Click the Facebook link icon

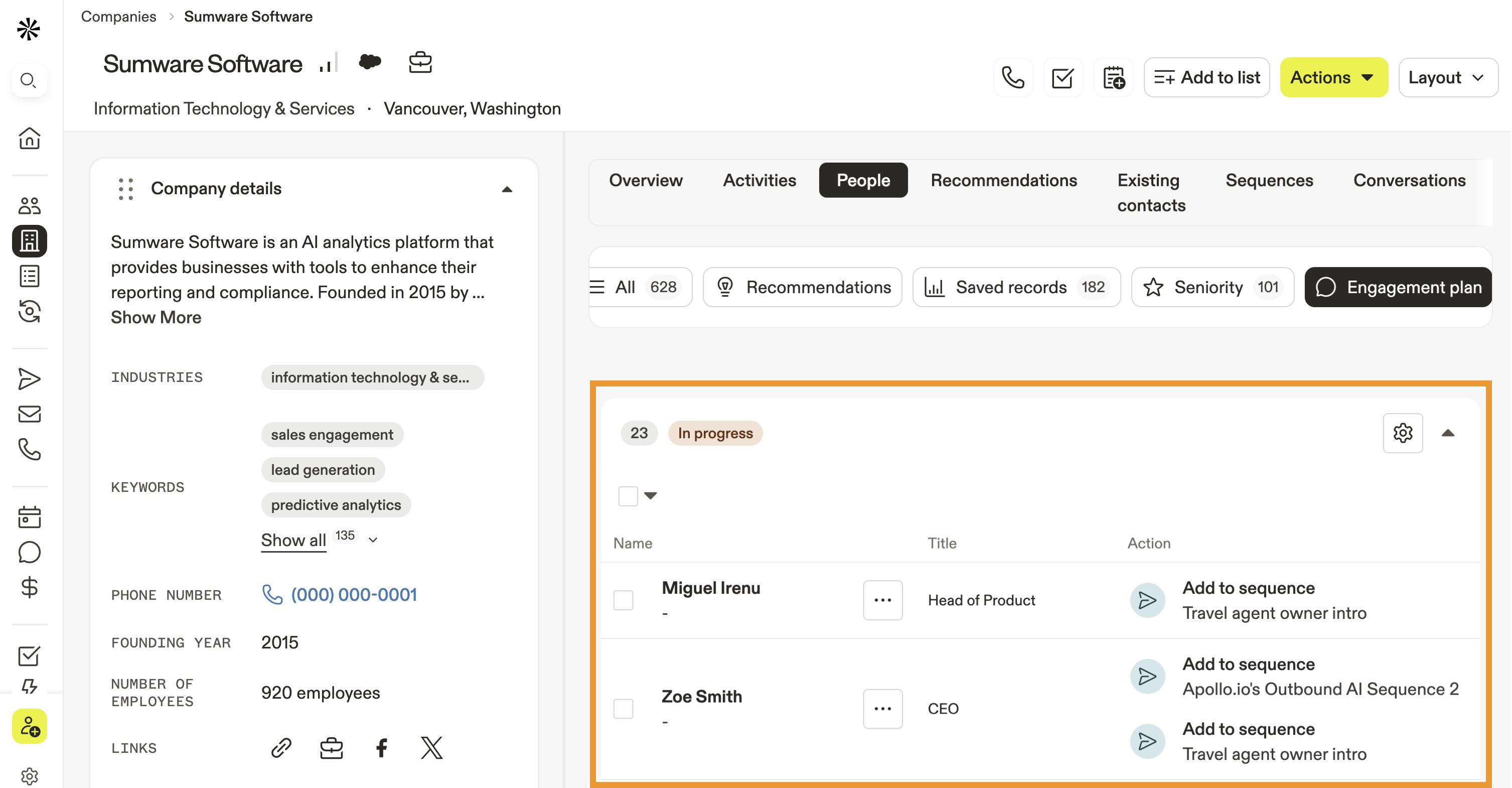[382, 747]
